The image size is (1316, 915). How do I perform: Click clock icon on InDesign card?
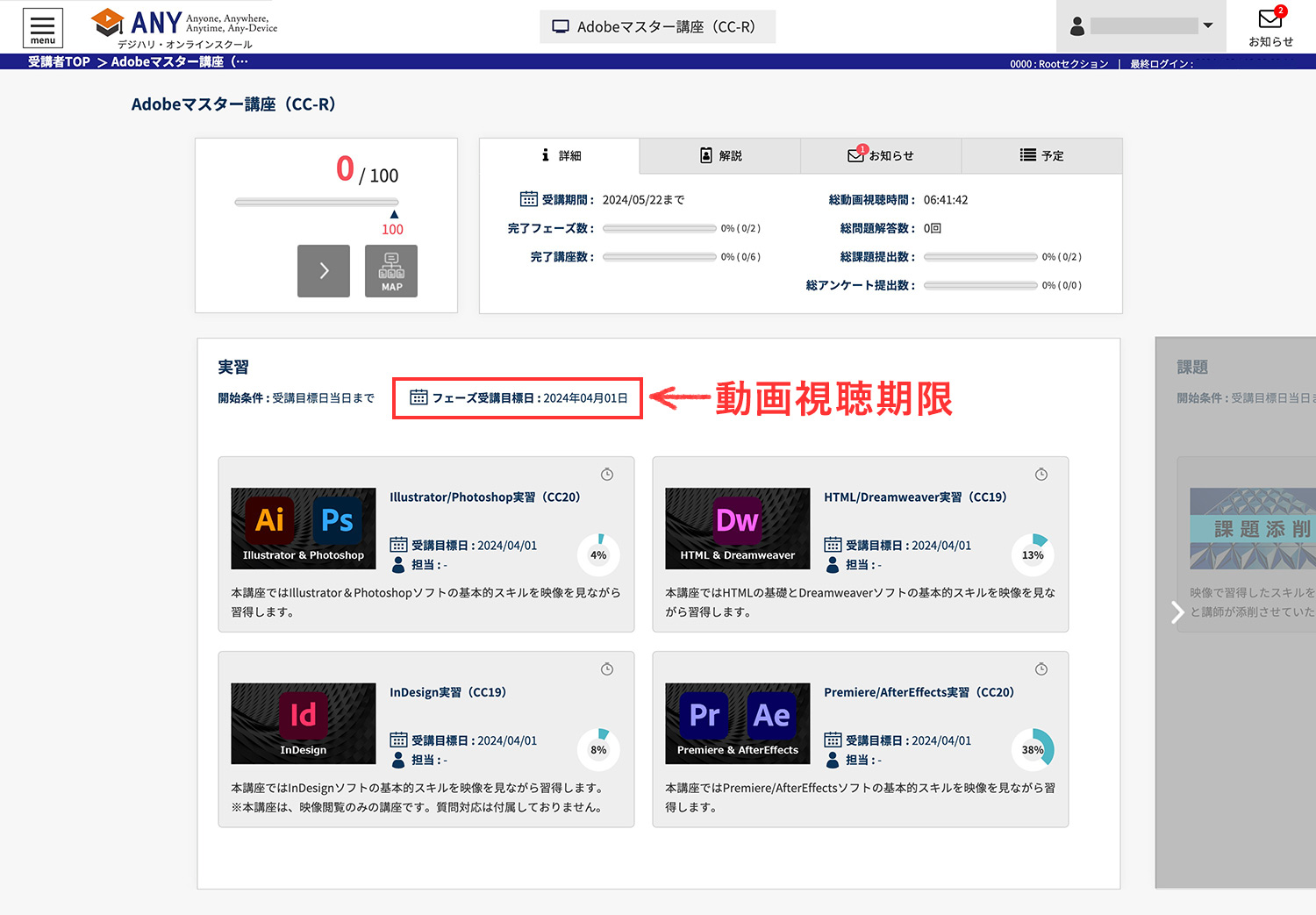tap(607, 669)
